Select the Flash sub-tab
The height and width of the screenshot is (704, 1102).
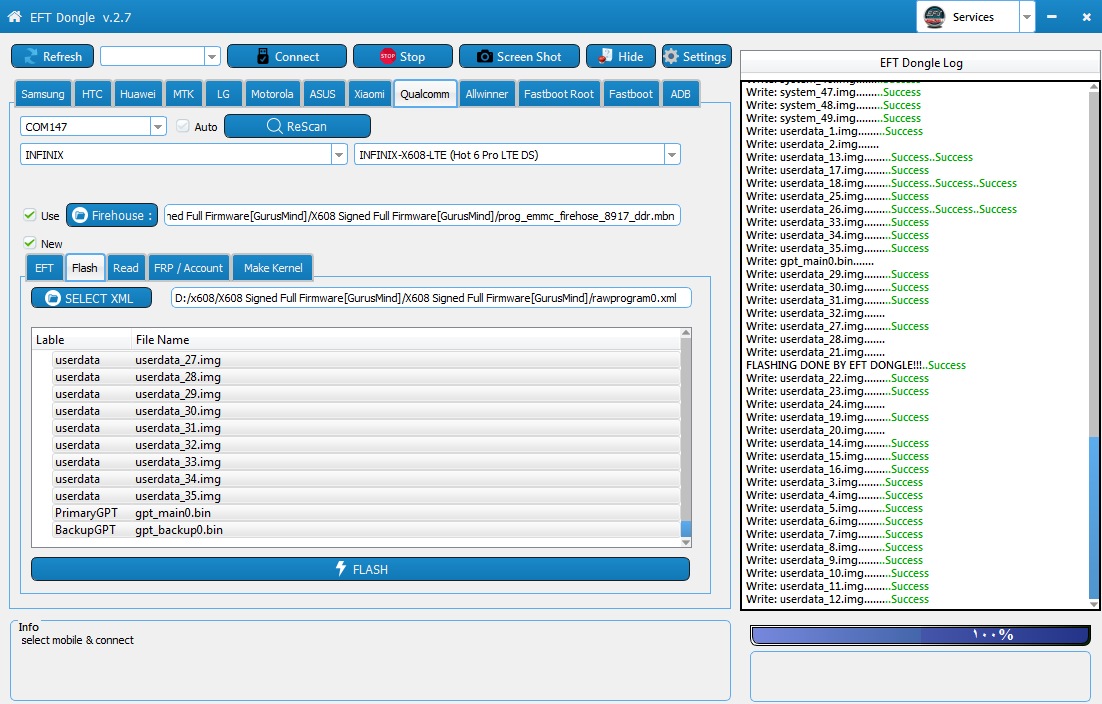(84, 268)
